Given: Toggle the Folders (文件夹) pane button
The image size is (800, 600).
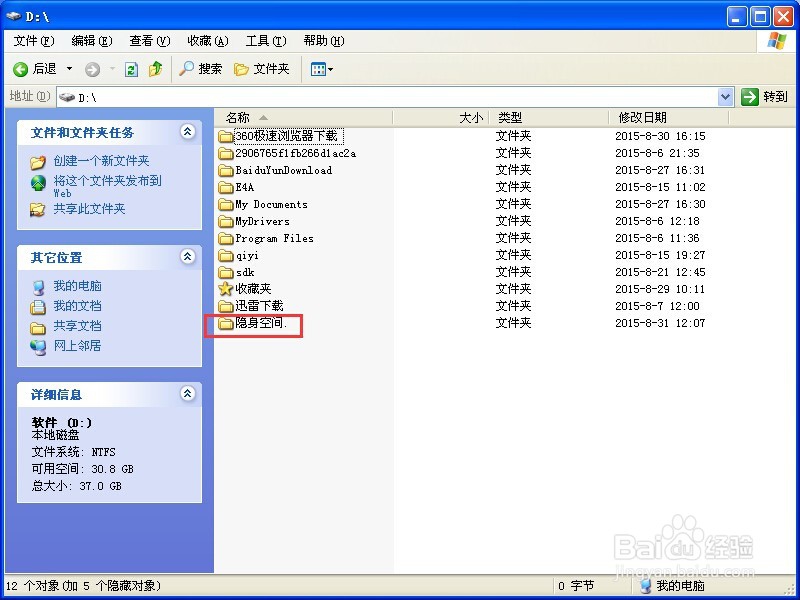Looking at the screenshot, I should pos(262,69).
